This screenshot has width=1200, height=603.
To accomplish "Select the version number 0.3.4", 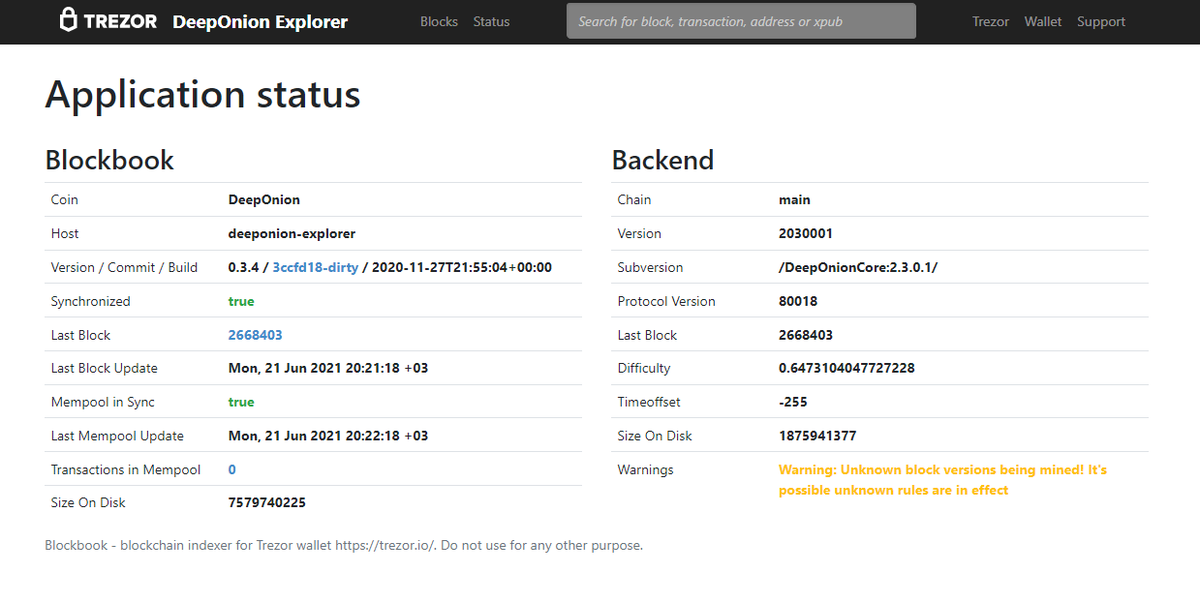I will 242,267.
